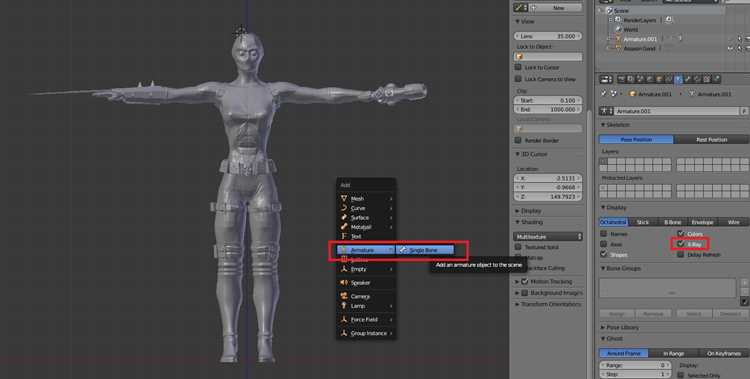750x379 pixels.
Task: Enable Lock to Cursor checkbox
Action: pos(518,67)
